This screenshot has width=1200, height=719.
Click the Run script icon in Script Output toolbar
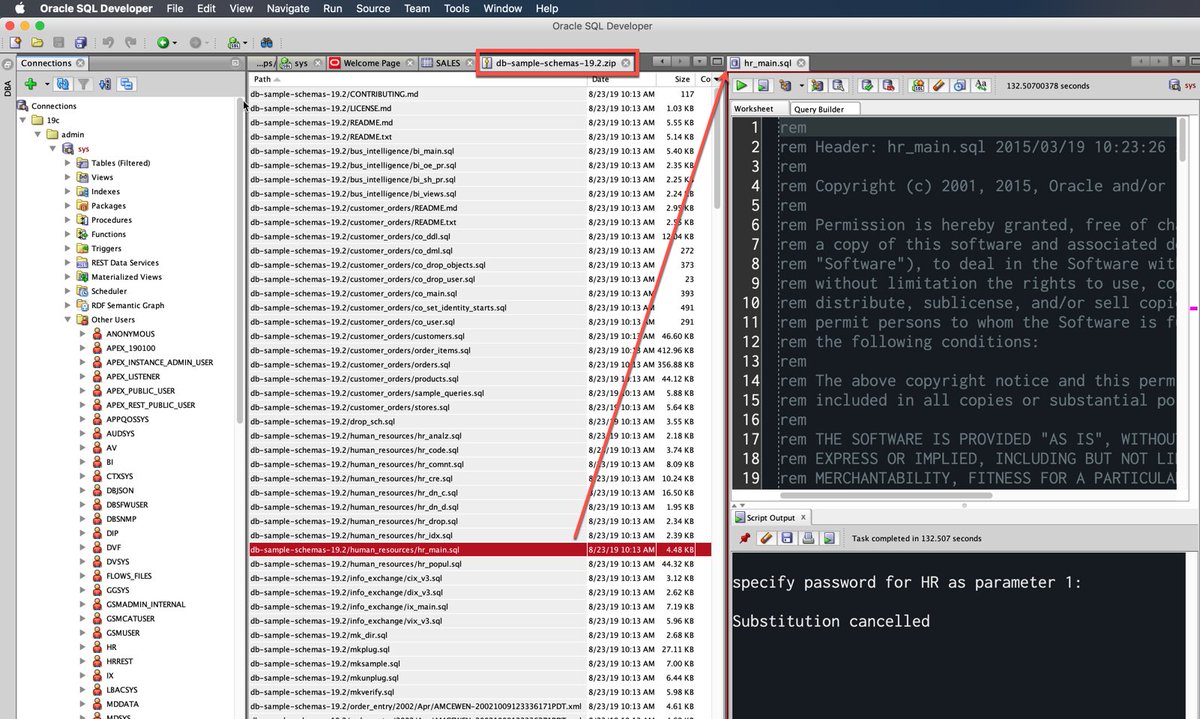(x=829, y=538)
